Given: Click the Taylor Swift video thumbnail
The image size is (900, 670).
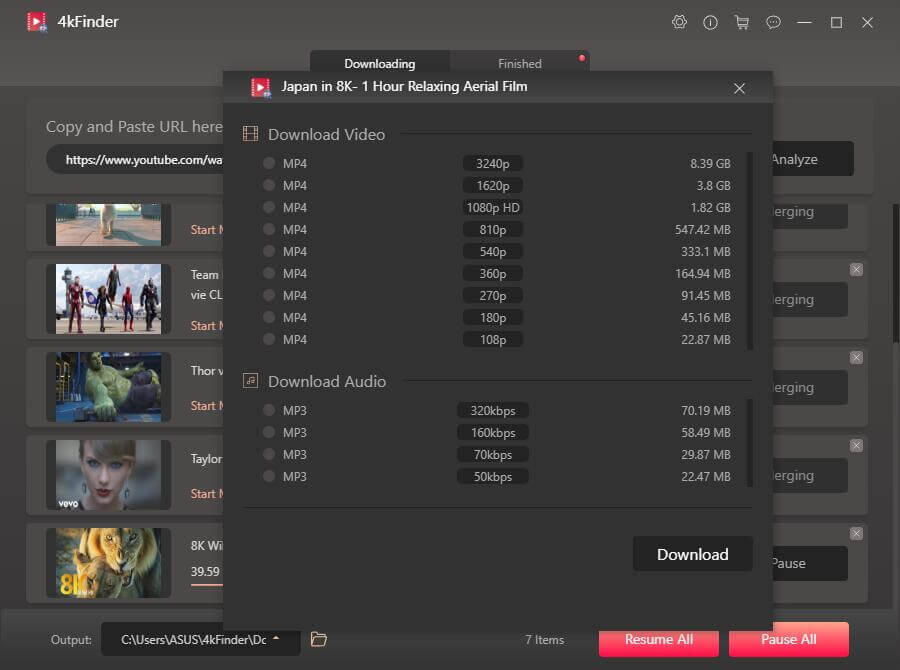Looking at the screenshot, I should pos(108,475).
